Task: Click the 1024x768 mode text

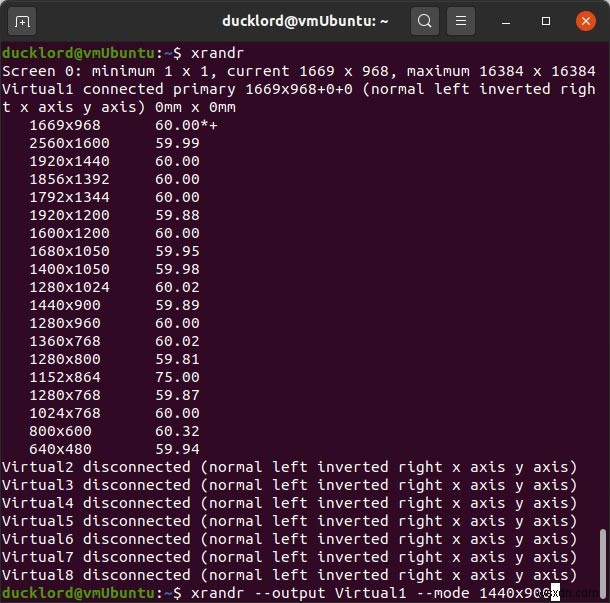Action: pos(65,413)
